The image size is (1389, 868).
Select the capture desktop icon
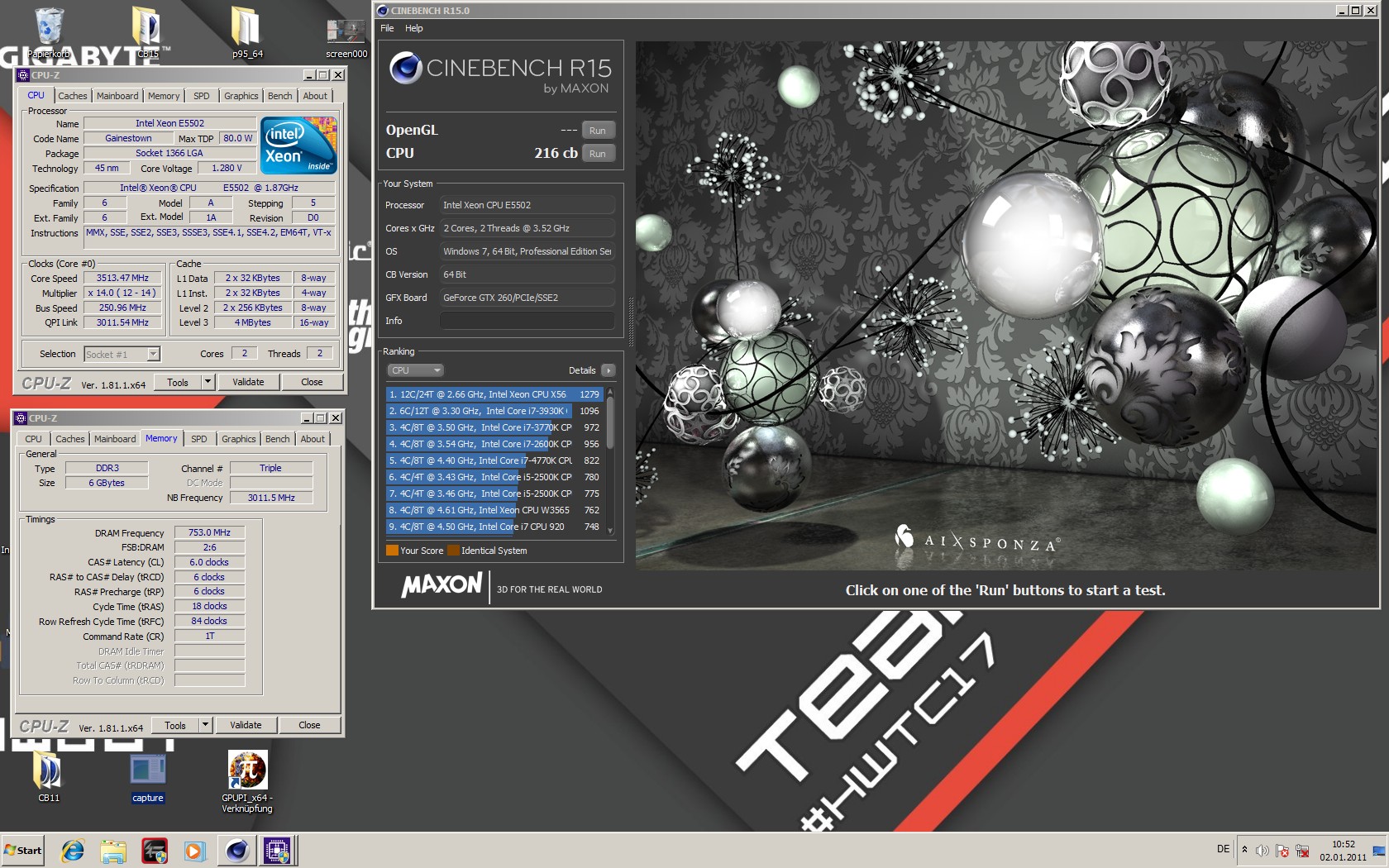(x=148, y=777)
